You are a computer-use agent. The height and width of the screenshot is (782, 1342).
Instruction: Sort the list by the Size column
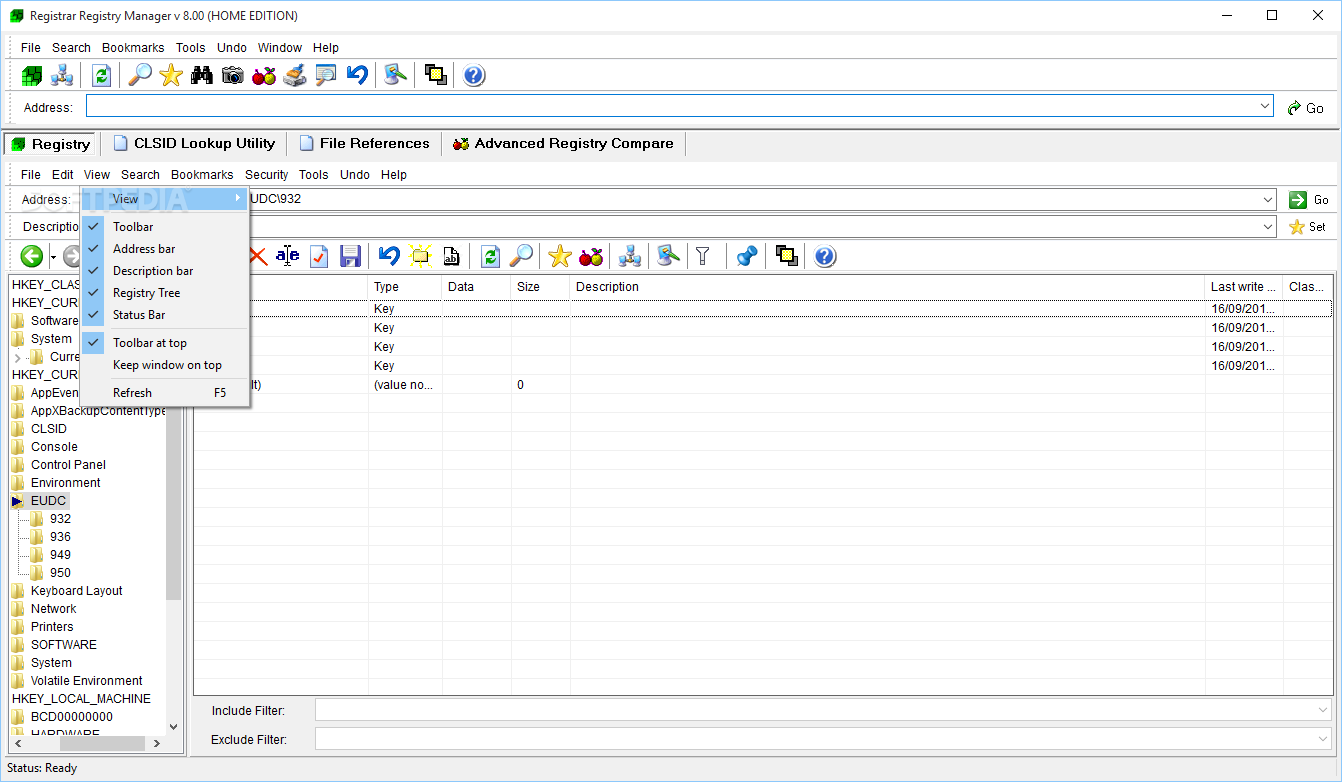tap(541, 287)
